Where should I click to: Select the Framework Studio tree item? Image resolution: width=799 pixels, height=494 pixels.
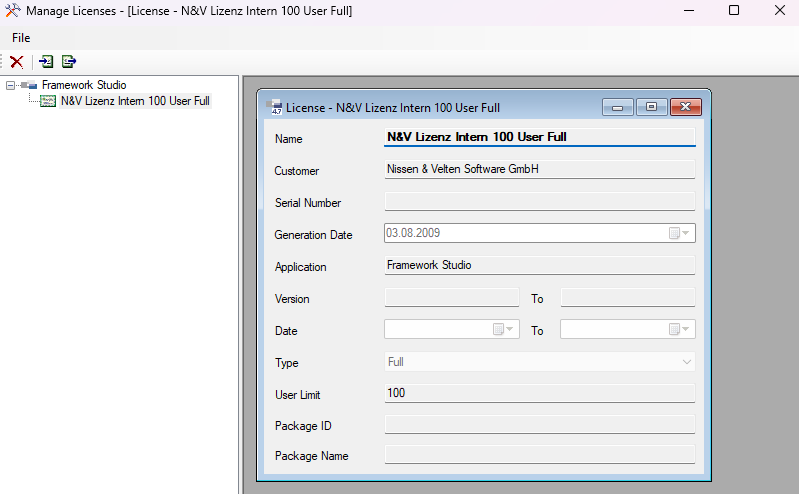pyautogui.click(x=84, y=85)
